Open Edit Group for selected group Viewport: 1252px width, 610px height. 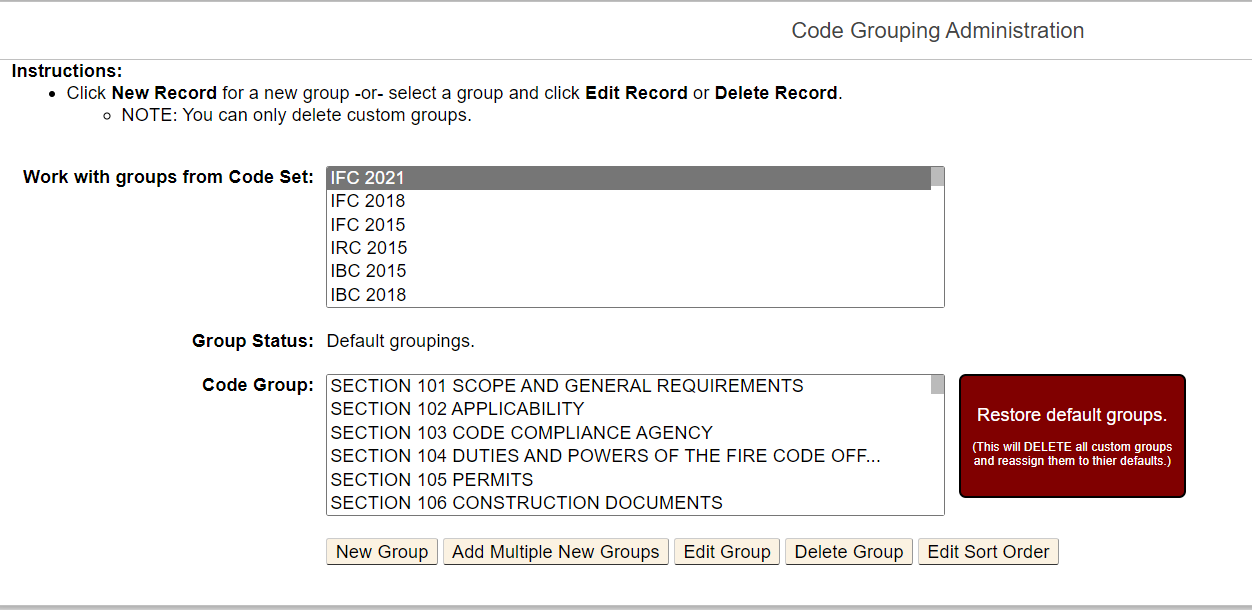pos(727,552)
